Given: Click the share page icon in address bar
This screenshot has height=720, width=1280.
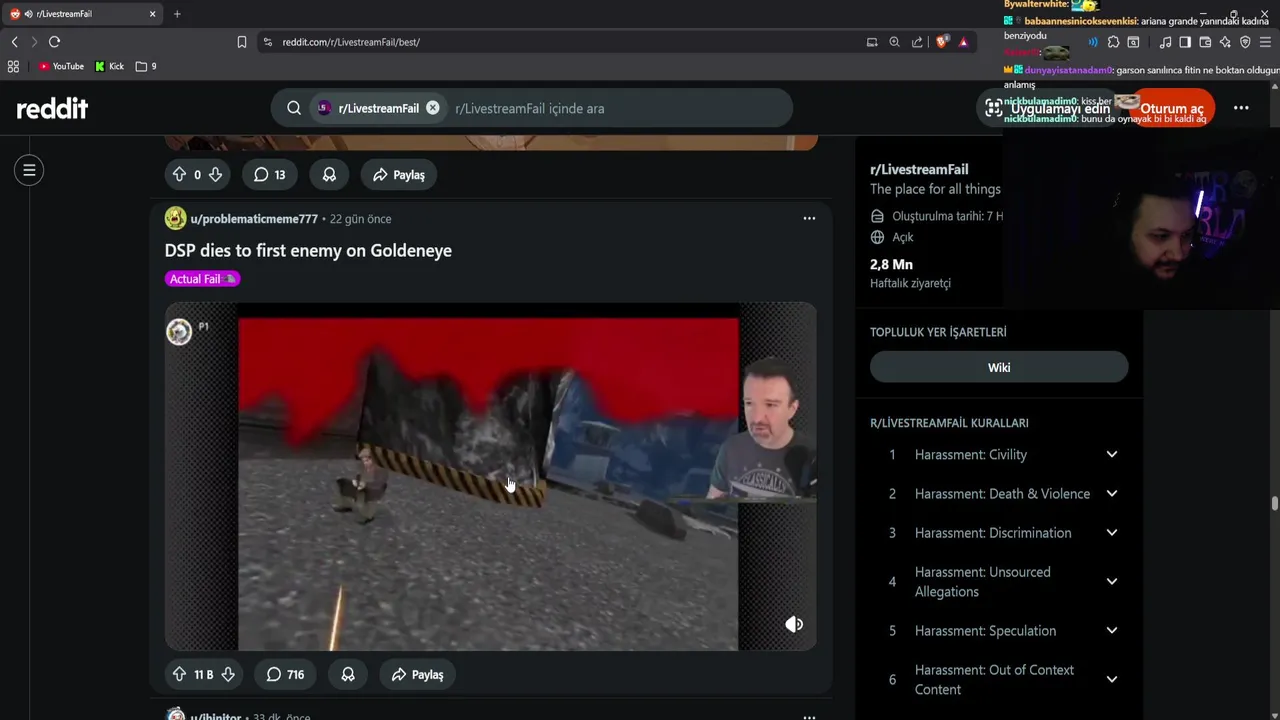Looking at the screenshot, I should tap(917, 42).
